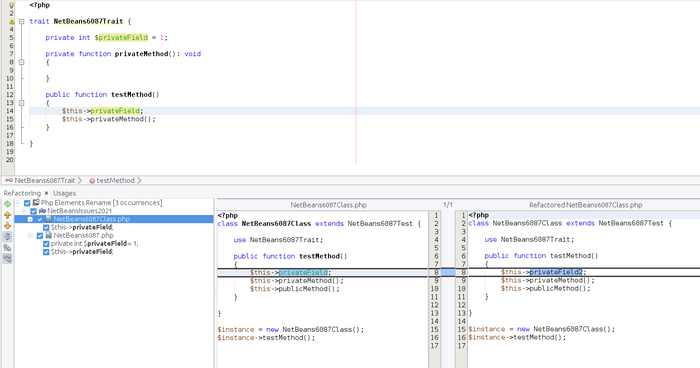Switch to the Usages tab

point(64,193)
